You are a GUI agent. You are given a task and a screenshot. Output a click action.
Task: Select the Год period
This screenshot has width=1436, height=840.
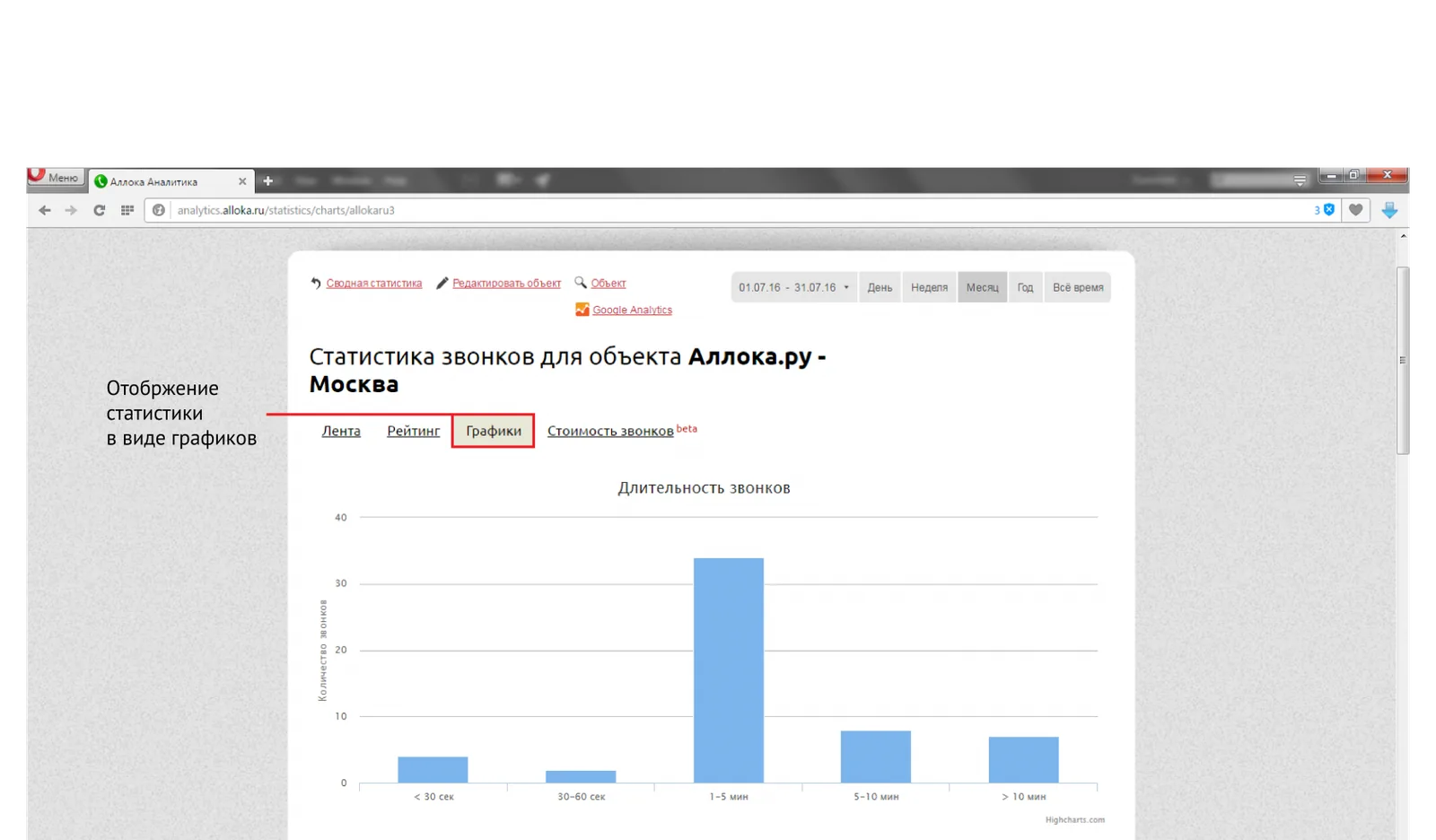(1025, 287)
